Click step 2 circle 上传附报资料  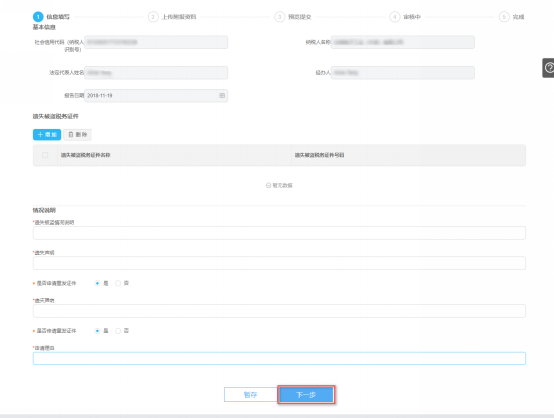153,17
